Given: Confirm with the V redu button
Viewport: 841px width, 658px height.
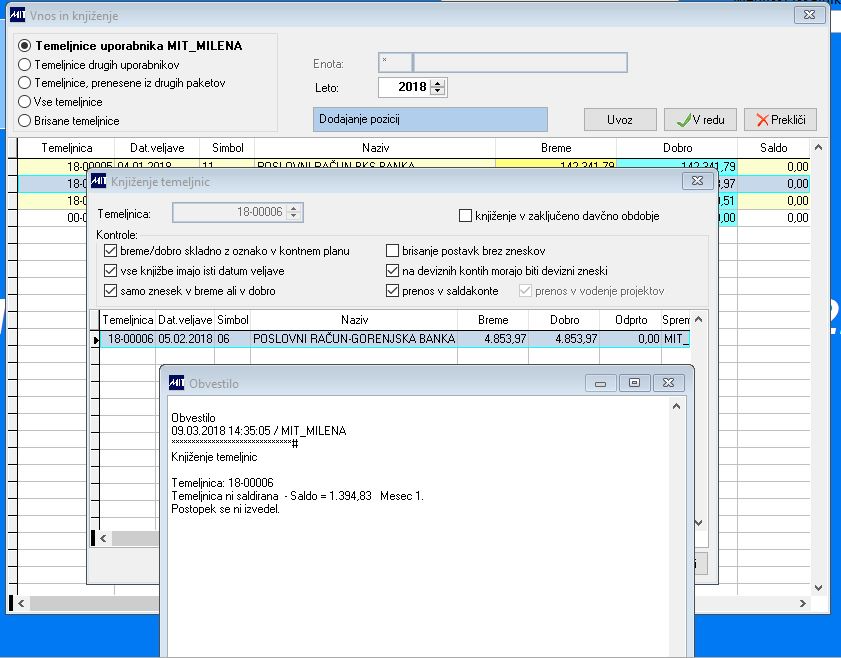Looking at the screenshot, I should click(x=700, y=120).
